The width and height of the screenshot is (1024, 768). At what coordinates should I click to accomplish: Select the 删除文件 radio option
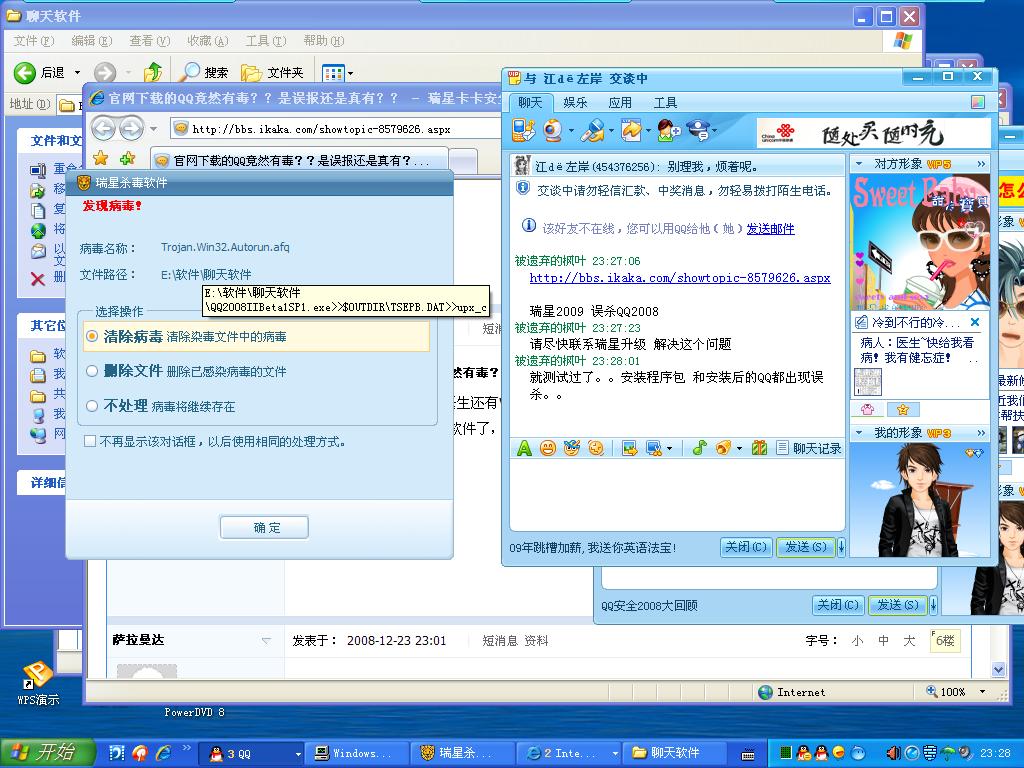coord(92,371)
